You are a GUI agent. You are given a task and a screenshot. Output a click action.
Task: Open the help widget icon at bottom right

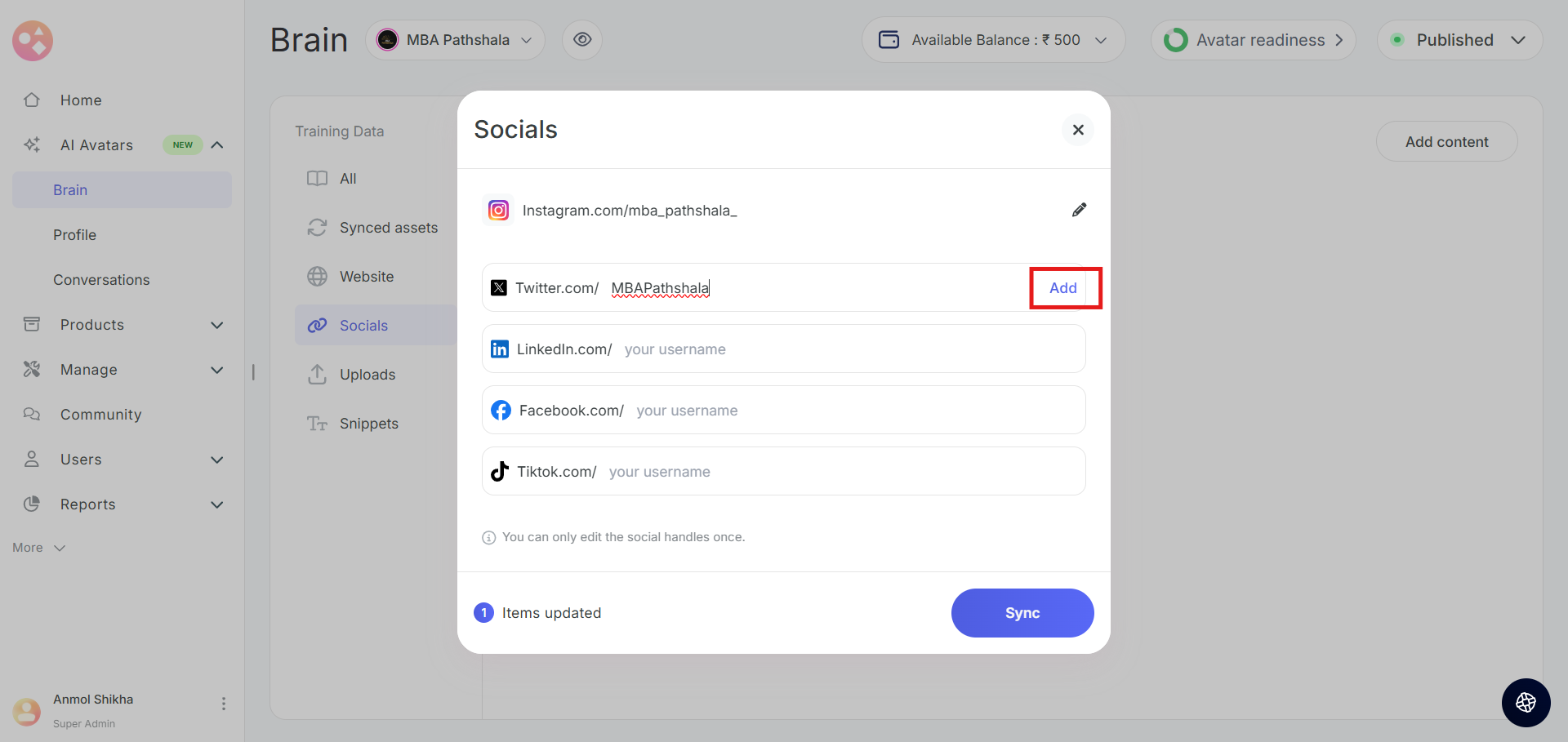point(1526,702)
